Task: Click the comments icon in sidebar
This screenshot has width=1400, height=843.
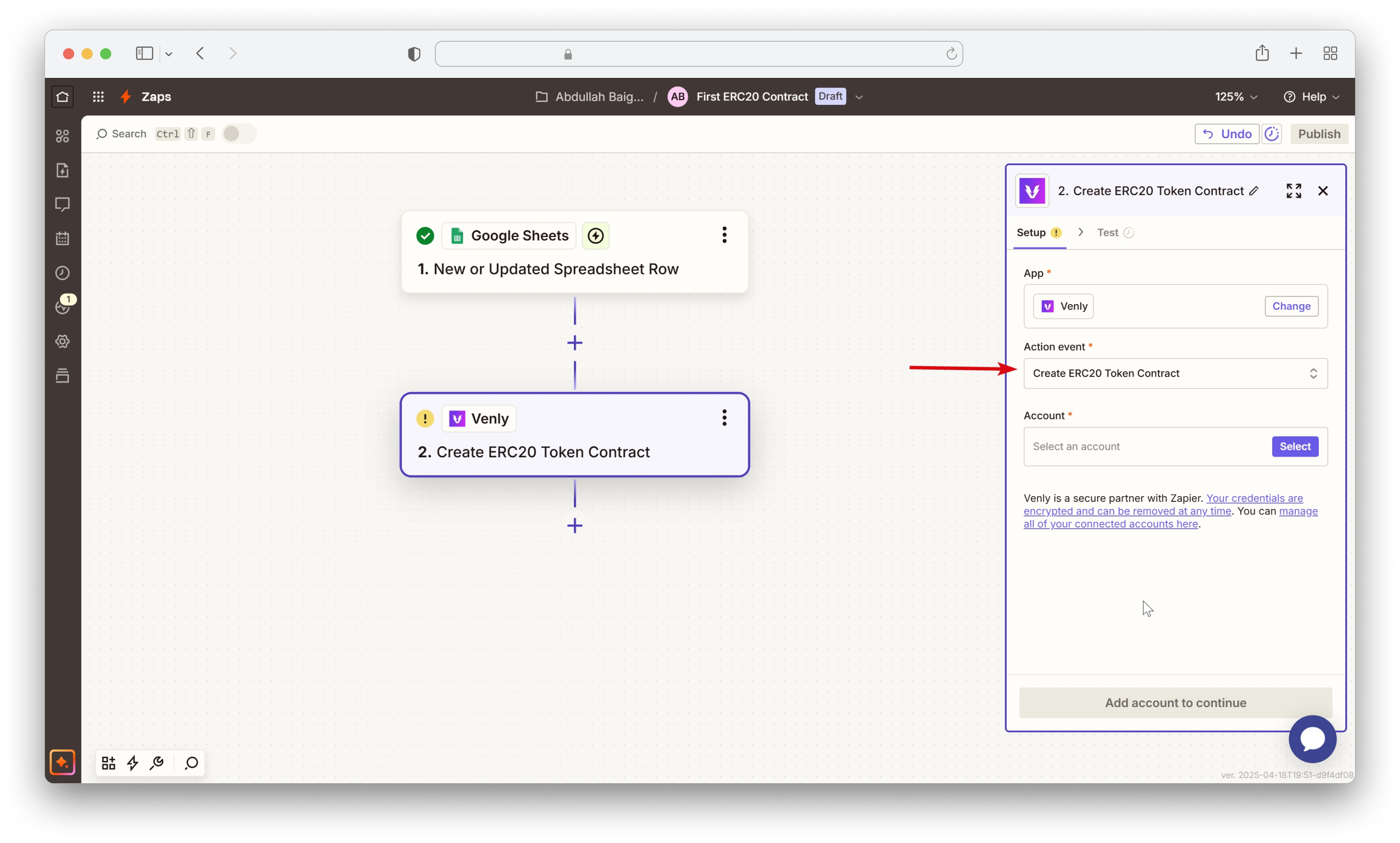Action: click(63, 204)
